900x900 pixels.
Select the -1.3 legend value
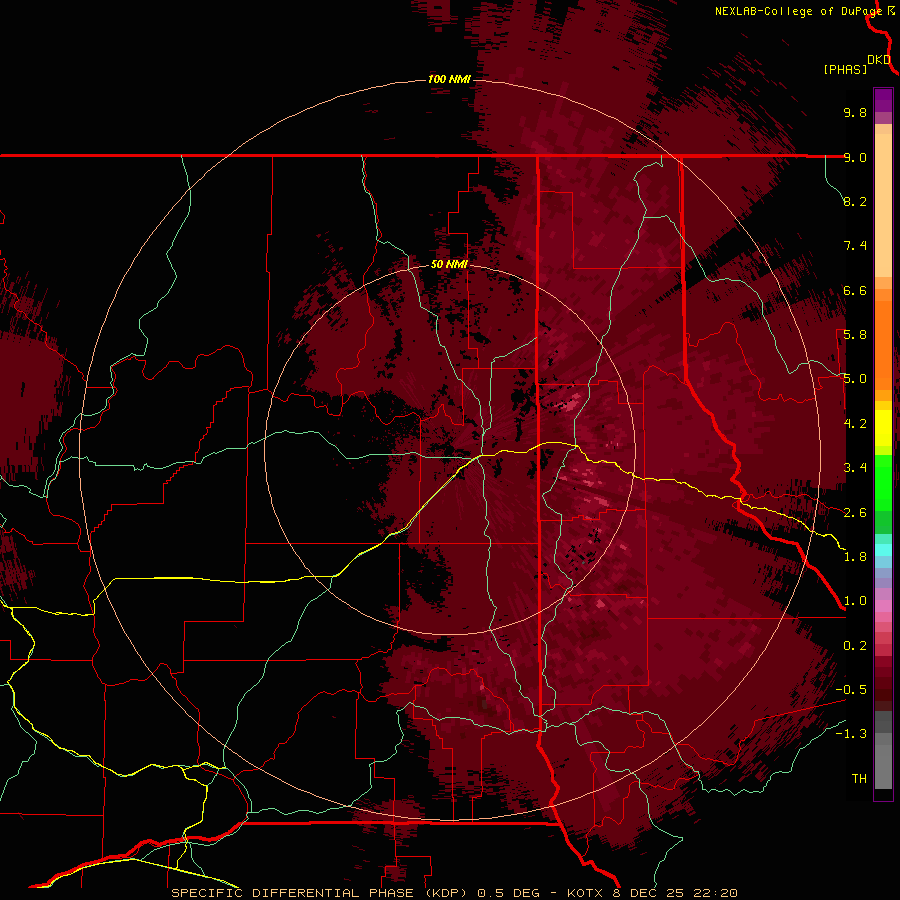(851, 734)
